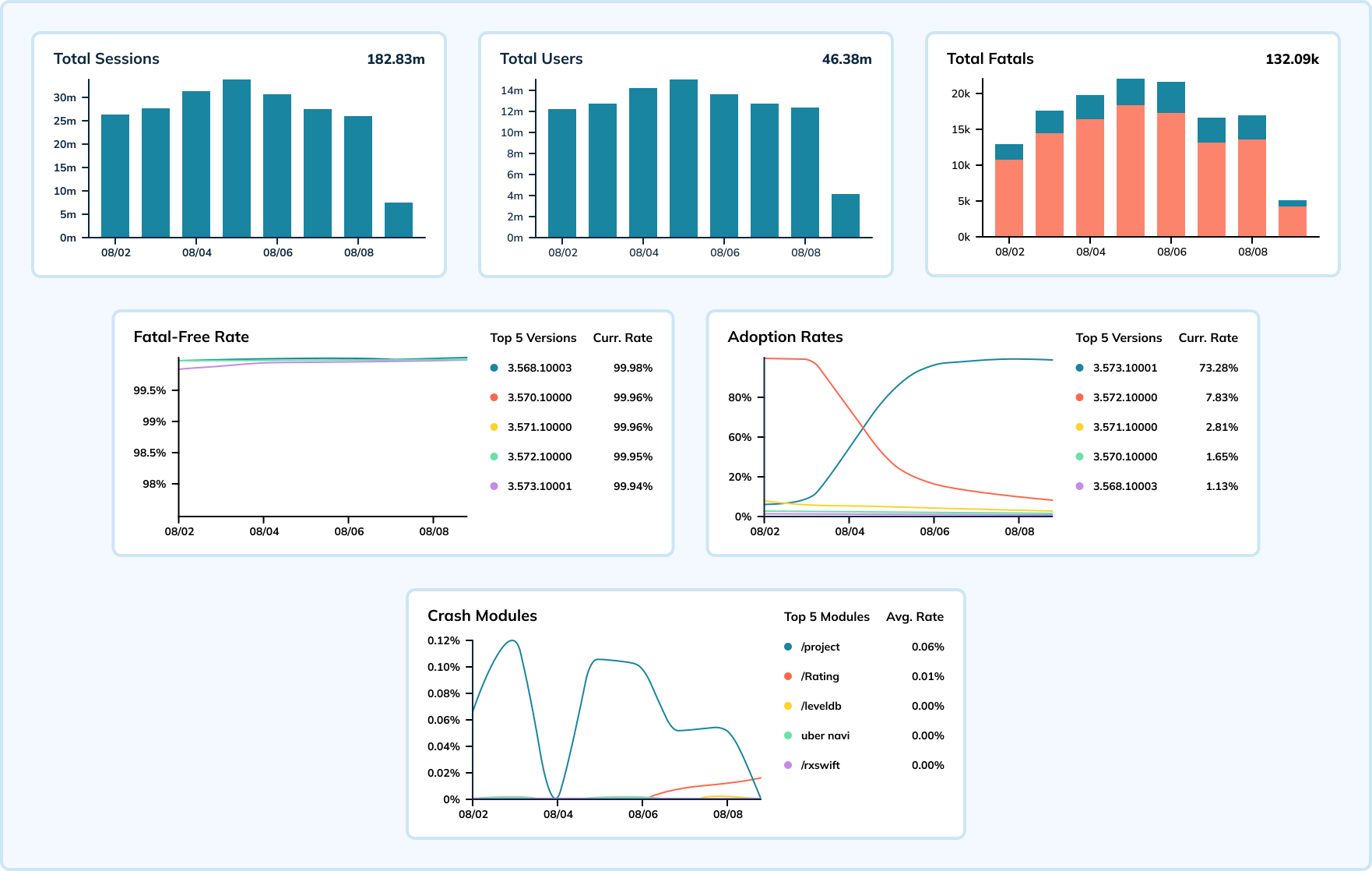The height and width of the screenshot is (871, 1372).
Task: Select the orange dot beside /Rating module
Action: (788, 676)
